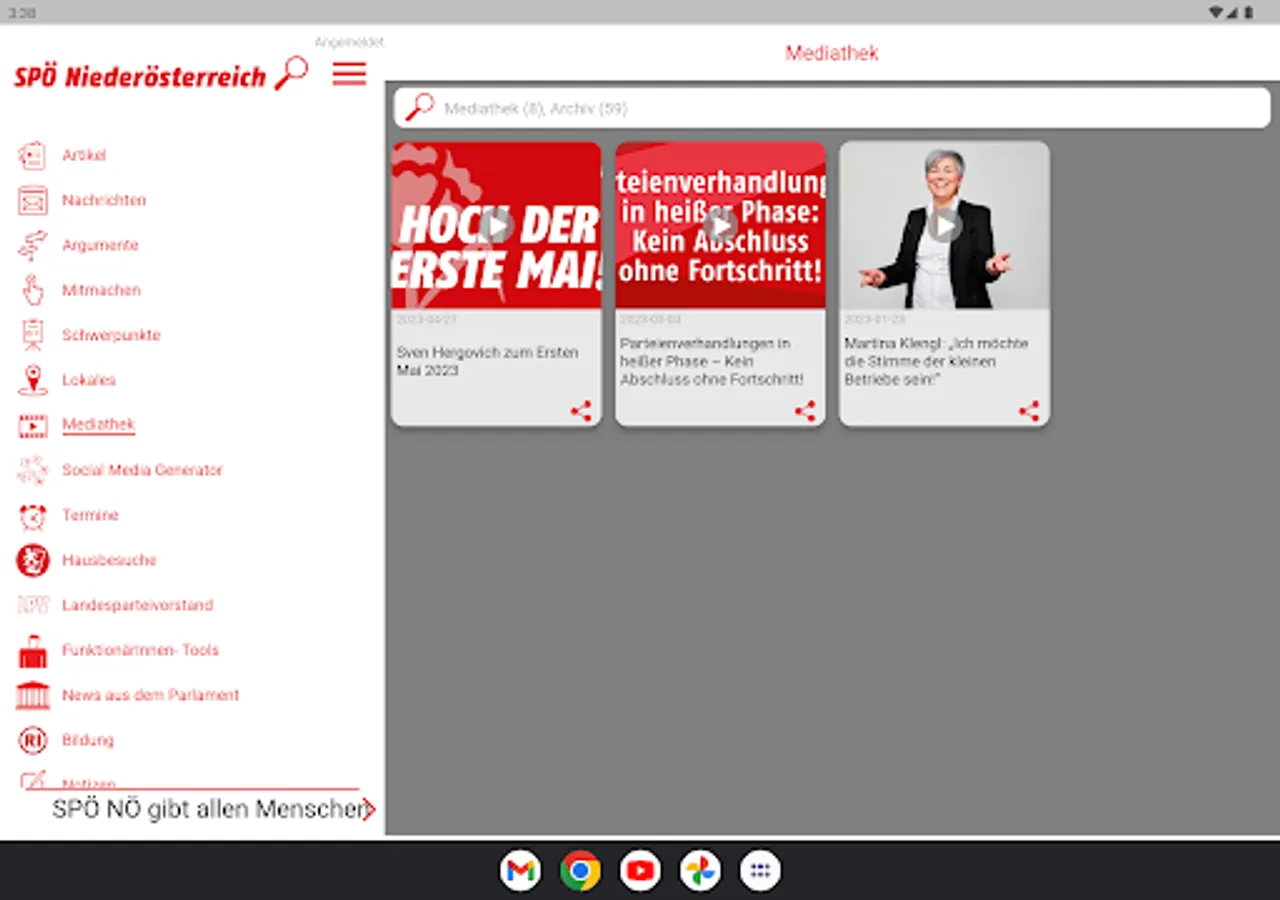Open Social Media Generator label
The height and width of the screenshot is (900, 1280).
pos(142,470)
